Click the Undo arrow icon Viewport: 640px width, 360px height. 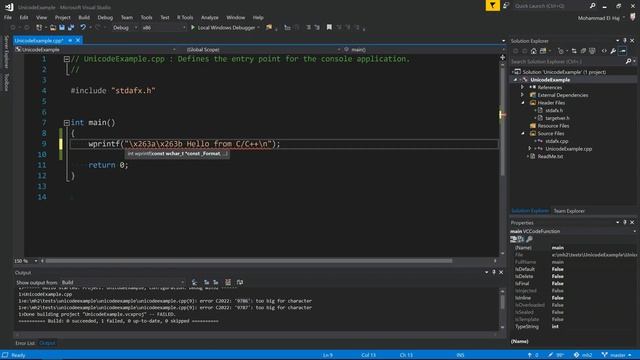pos(83,28)
